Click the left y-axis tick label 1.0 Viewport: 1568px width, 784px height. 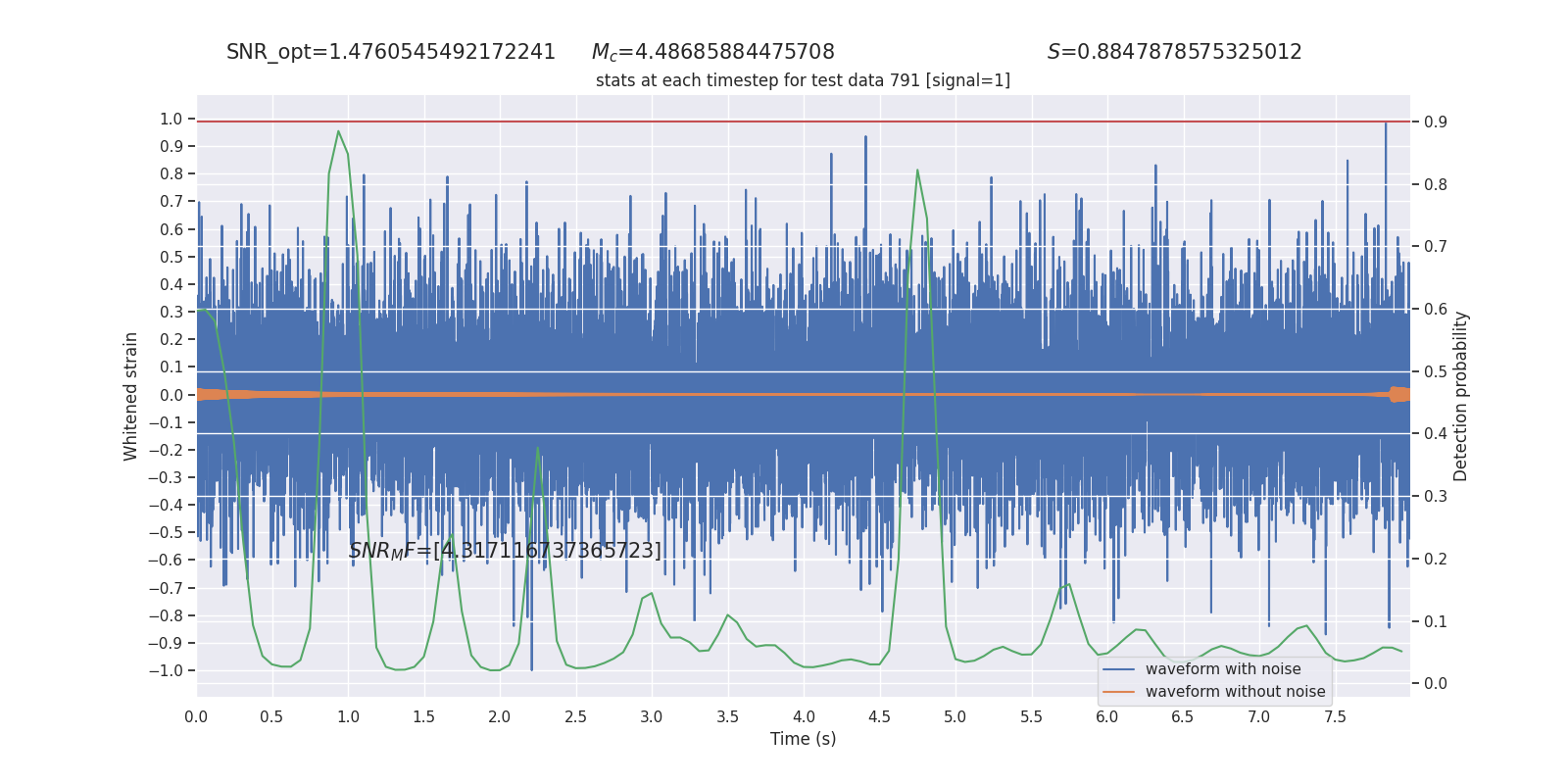(x=171, y=119)
